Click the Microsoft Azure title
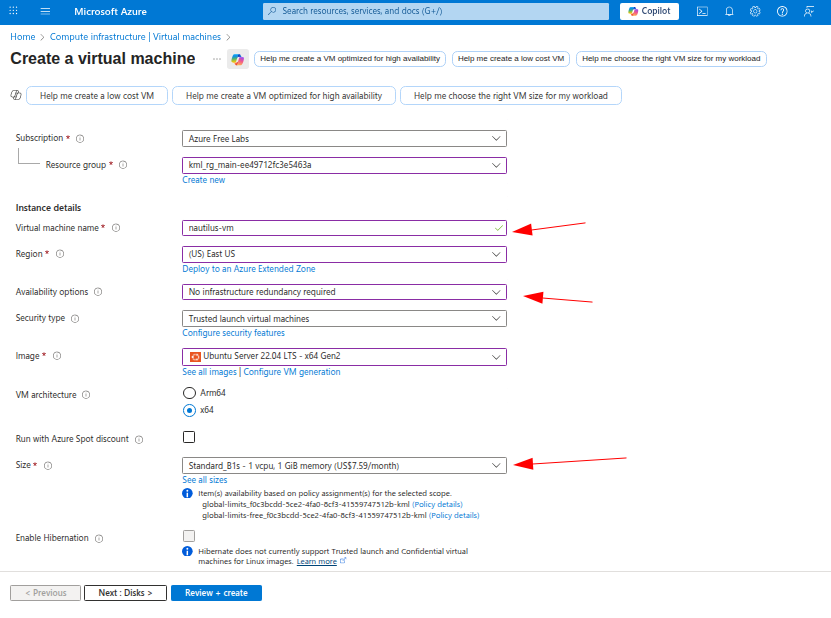This screenshot has height=618, width=831. [x=110, y=11]
